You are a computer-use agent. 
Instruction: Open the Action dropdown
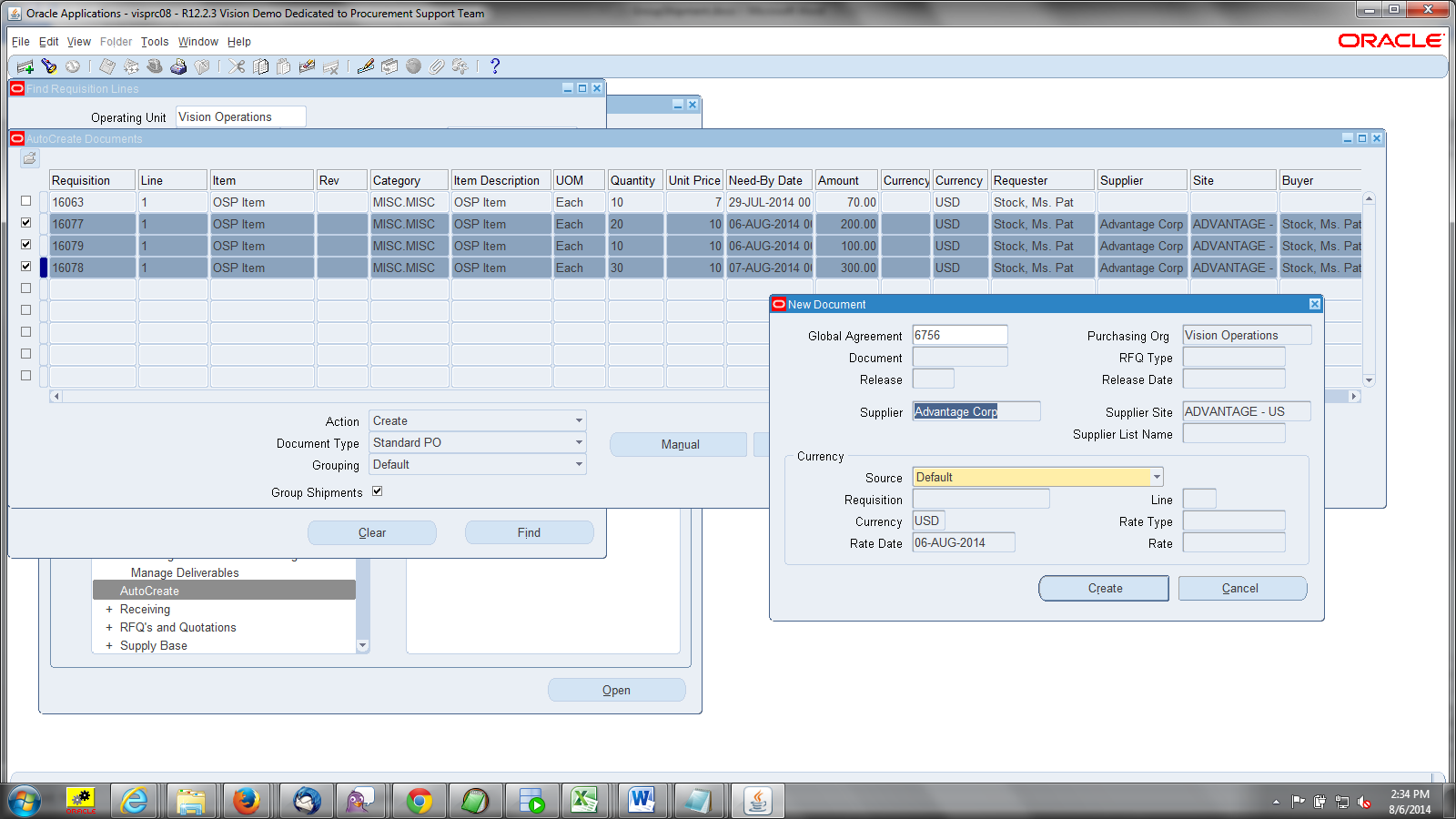[579, 420]
